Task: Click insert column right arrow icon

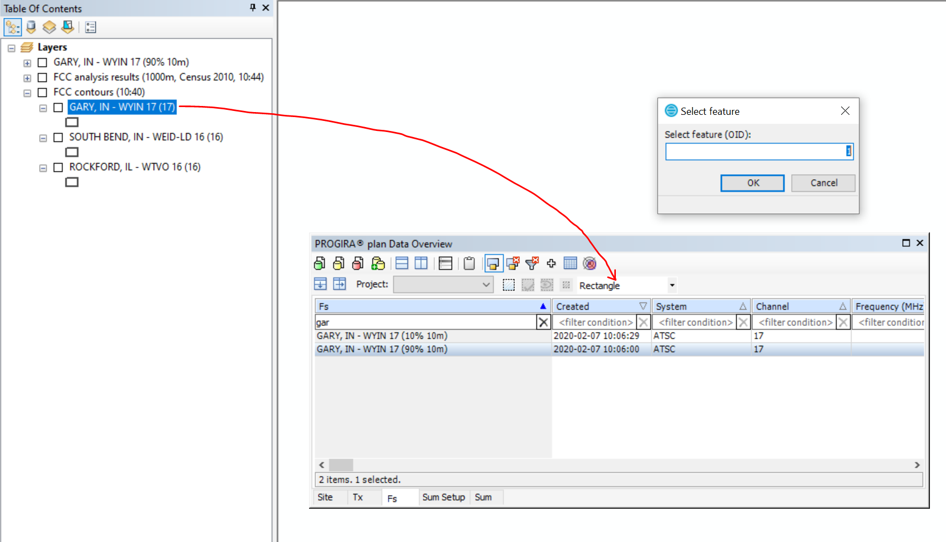Action: (340, 284)
